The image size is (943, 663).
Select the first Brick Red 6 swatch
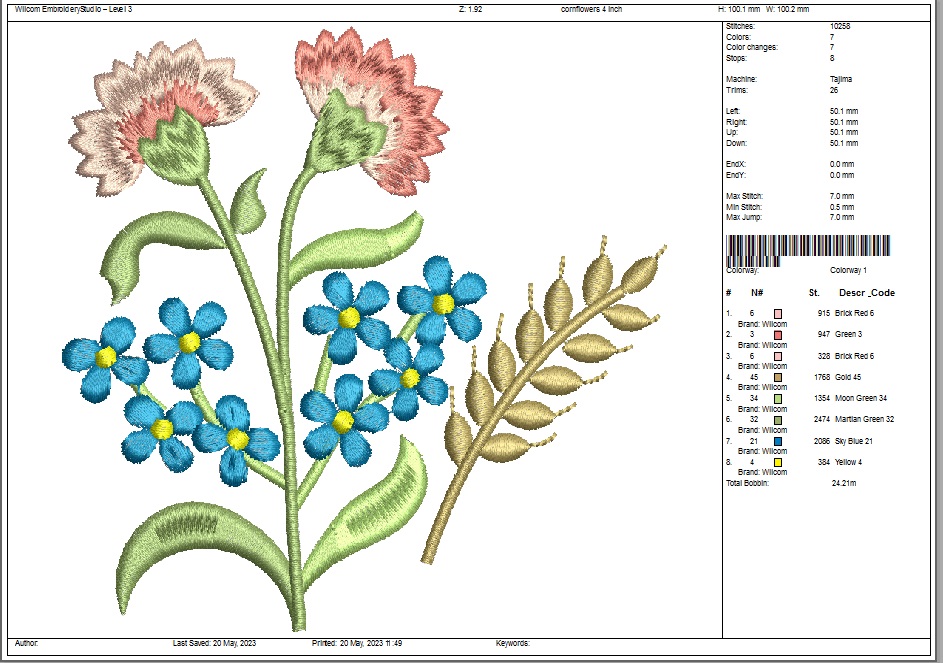point(778,314)
